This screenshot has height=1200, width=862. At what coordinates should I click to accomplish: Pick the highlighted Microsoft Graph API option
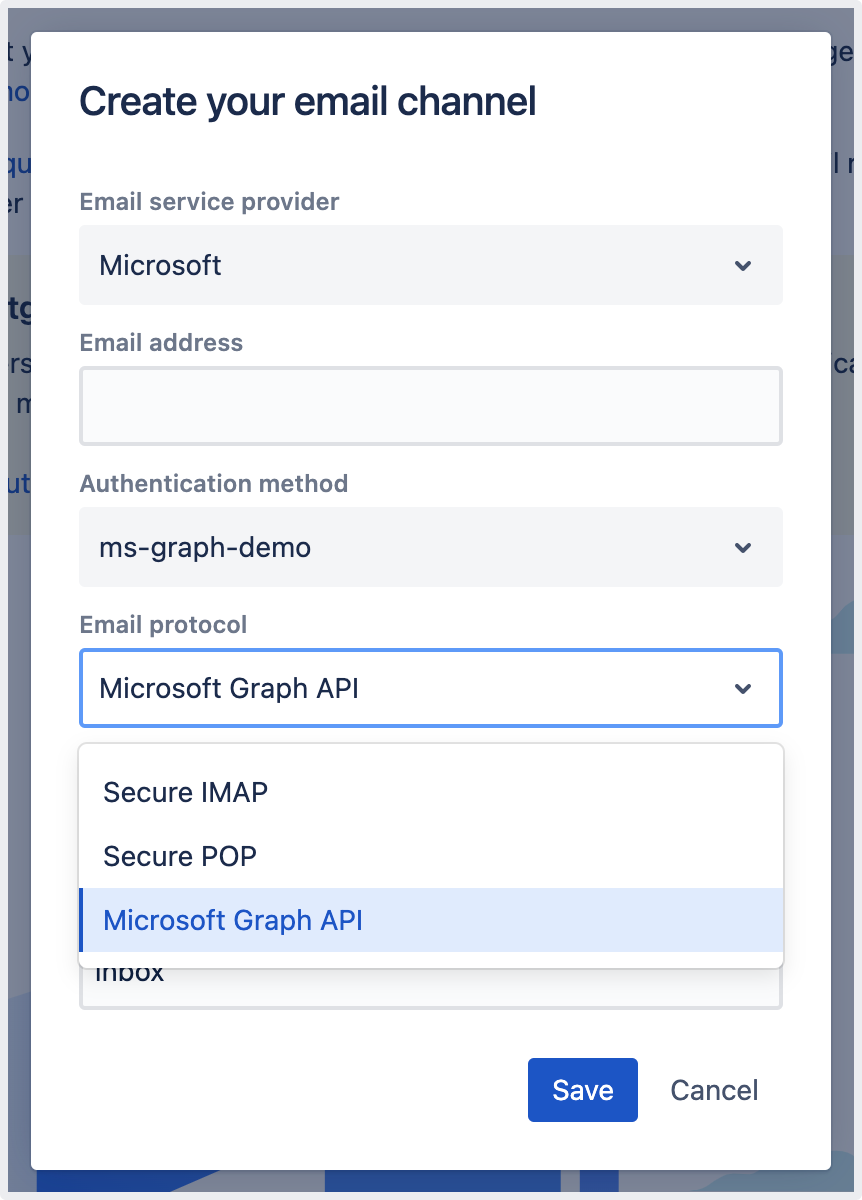click(x=233, y=920)
